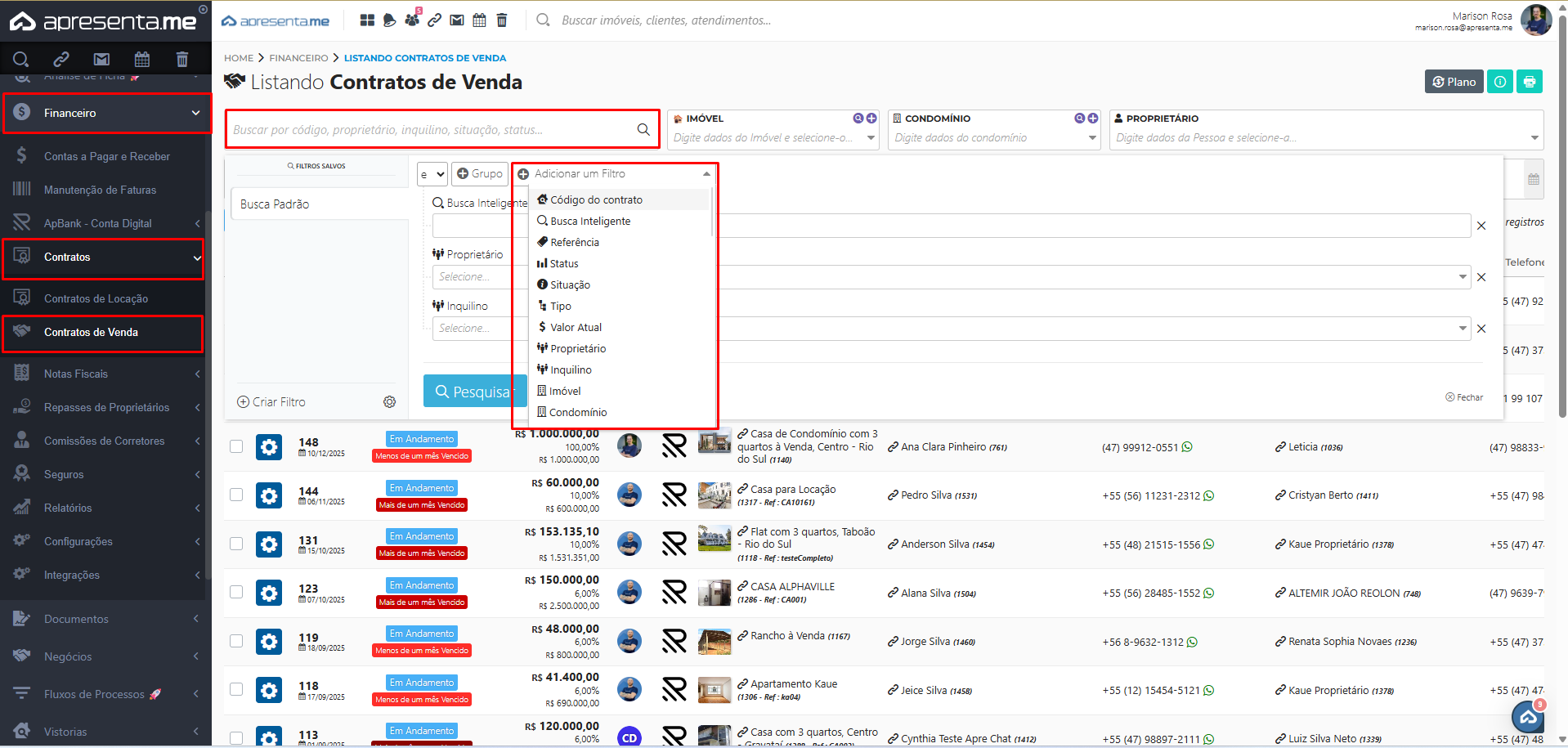This screenshot has height=748, width=1568.
Task: Check the checkbox for contract 148
Action: click(236, 446)
